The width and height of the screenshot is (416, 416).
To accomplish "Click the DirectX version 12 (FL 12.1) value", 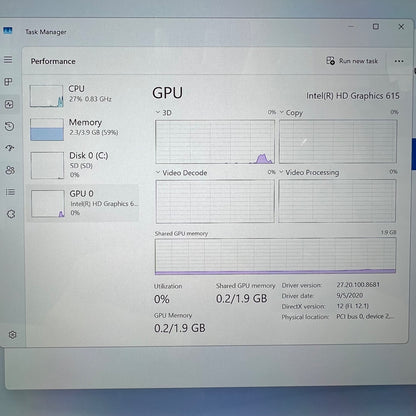I will (352, 306).
